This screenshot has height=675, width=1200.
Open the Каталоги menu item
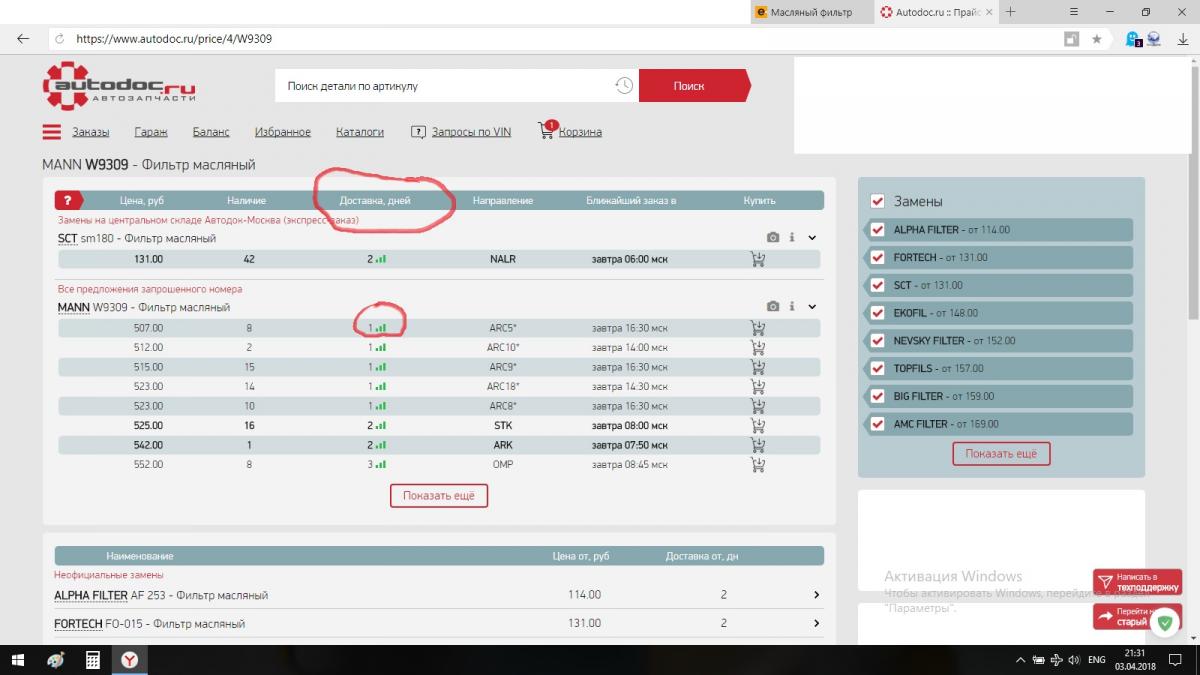[359, 132]
